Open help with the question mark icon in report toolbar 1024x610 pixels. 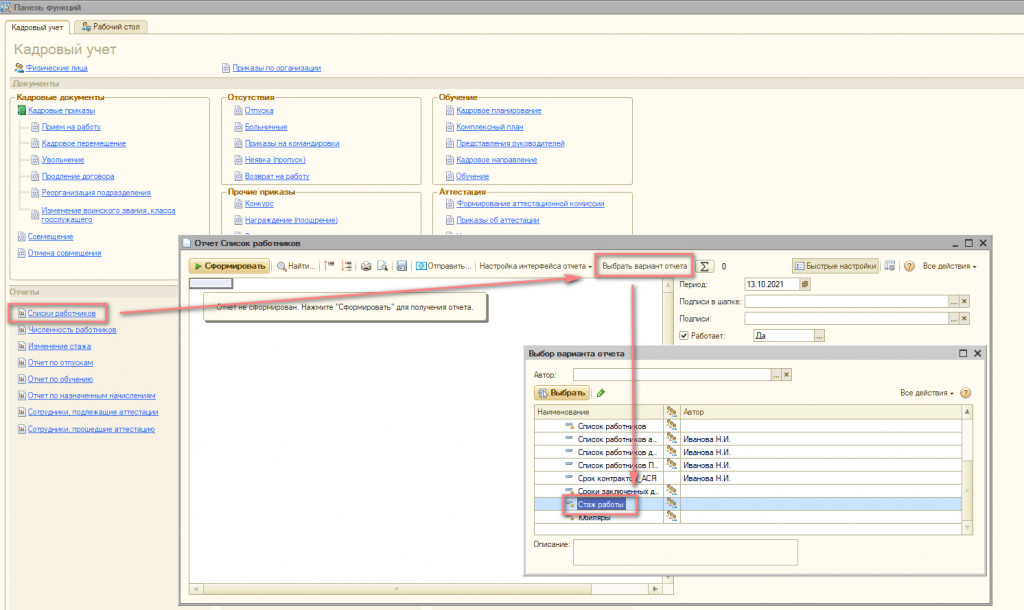(908, 266)
